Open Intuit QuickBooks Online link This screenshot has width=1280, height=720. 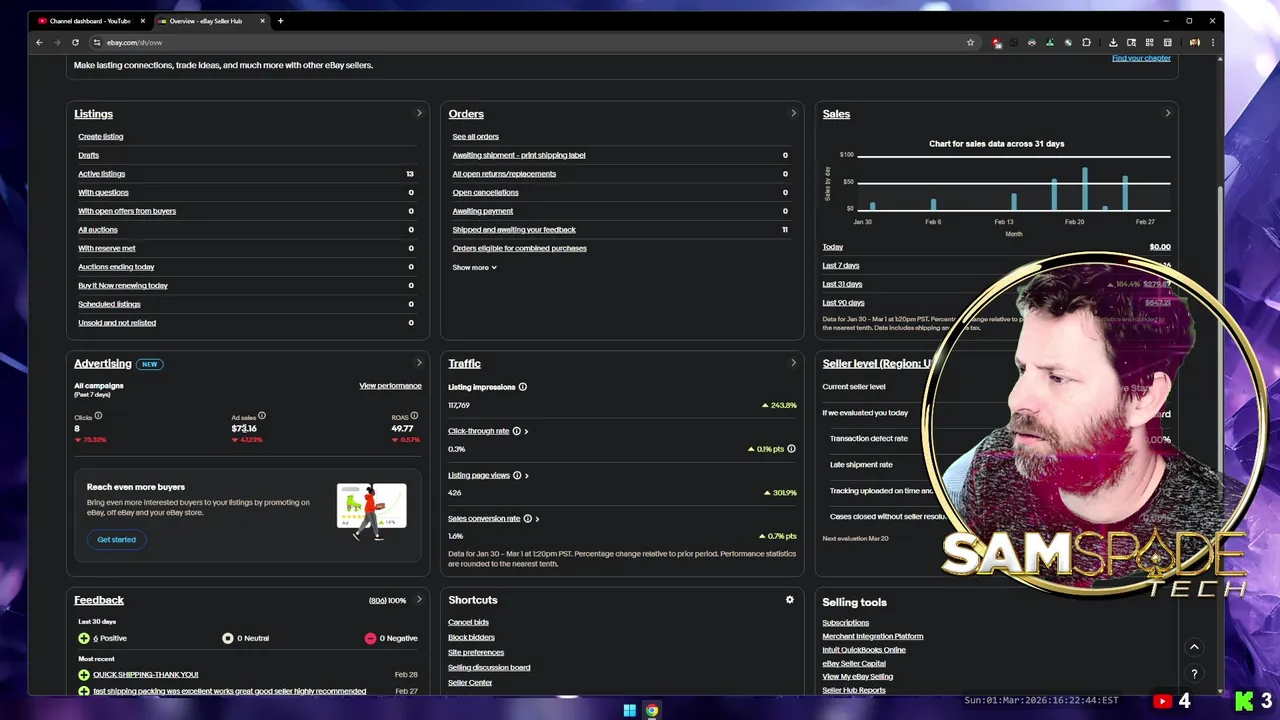point(864,650)
